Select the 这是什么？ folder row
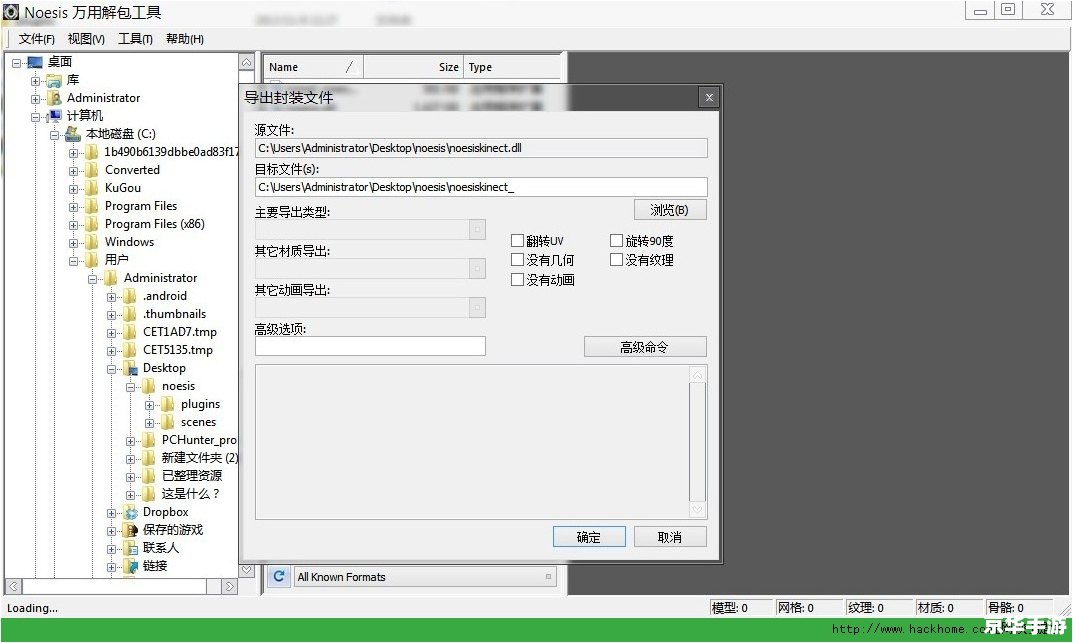Screen dimensions: 1073x643 pos(190,494)
